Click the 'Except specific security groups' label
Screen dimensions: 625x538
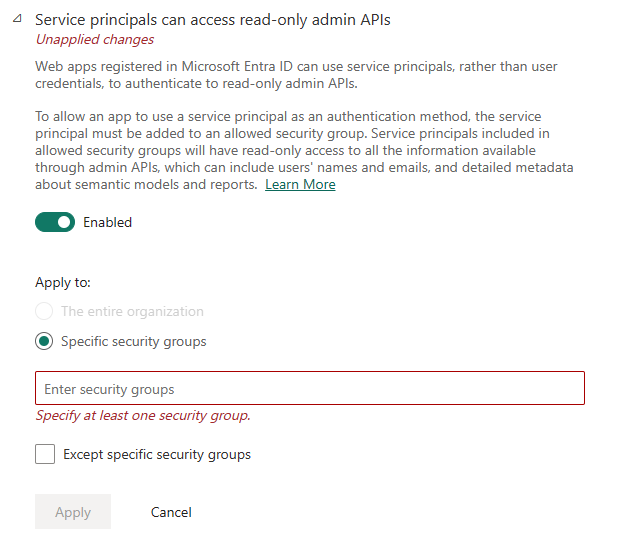coord(157,454)
